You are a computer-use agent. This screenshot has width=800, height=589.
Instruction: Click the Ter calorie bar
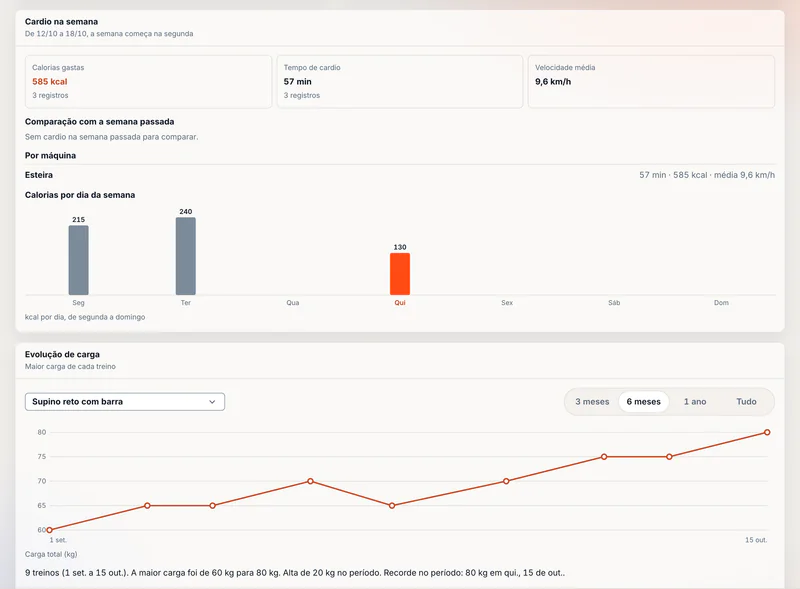point(186,256)
